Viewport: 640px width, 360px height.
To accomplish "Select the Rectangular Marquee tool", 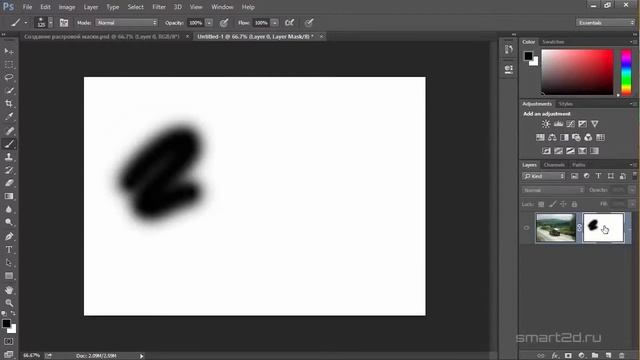I will click(9, 64).
